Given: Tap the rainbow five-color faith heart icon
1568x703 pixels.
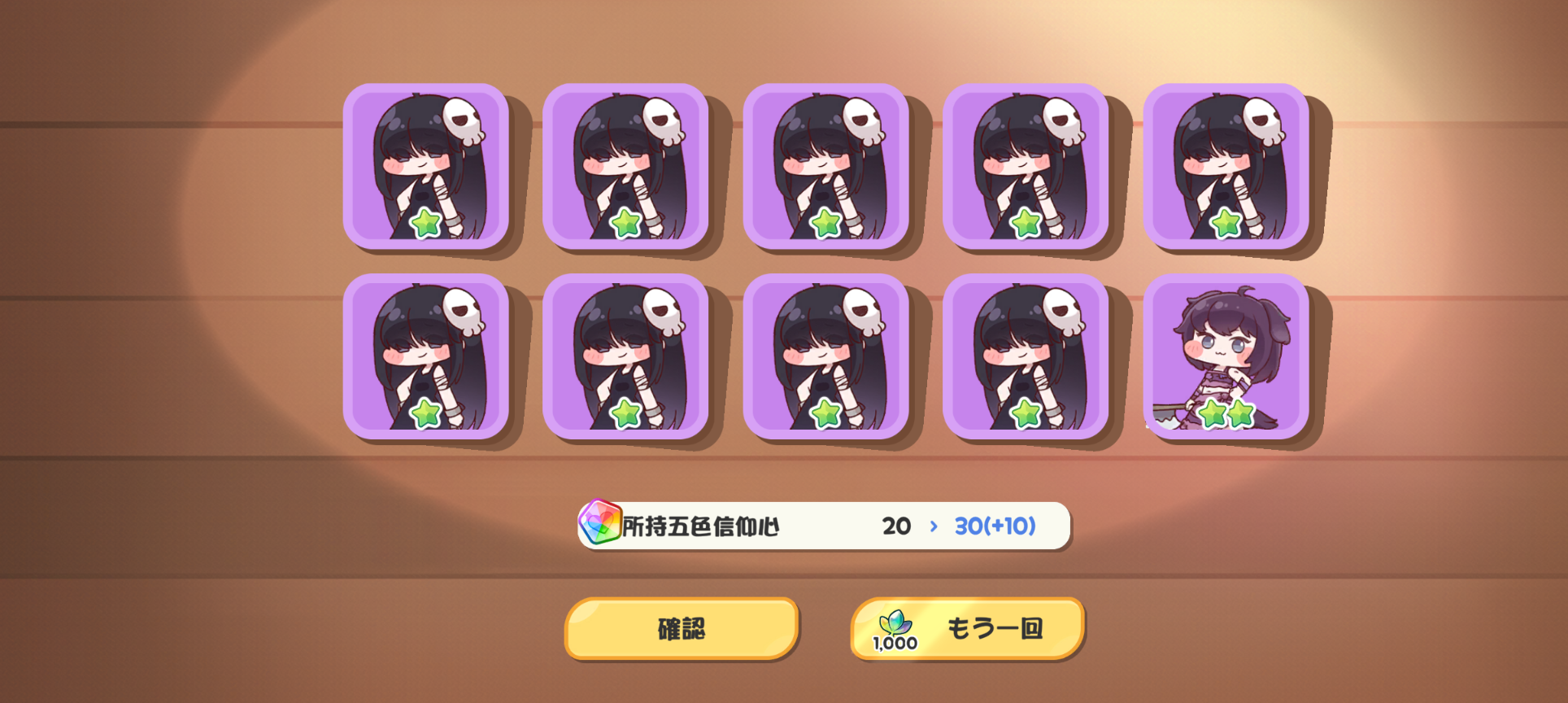Looking at the screenshot, I should tap(600, 522).
